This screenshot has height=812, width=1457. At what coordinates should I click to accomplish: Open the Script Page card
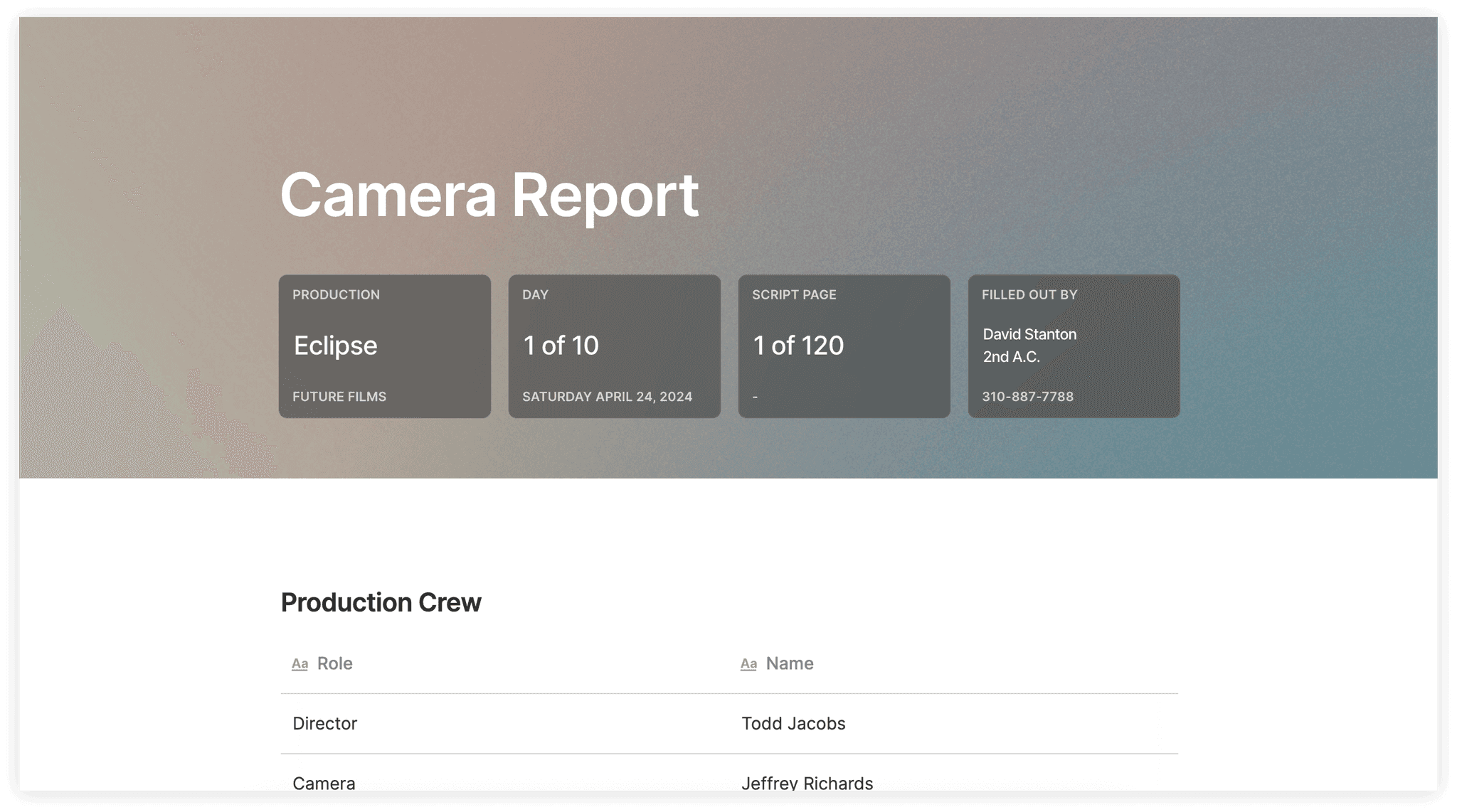[x=844, y=346]
